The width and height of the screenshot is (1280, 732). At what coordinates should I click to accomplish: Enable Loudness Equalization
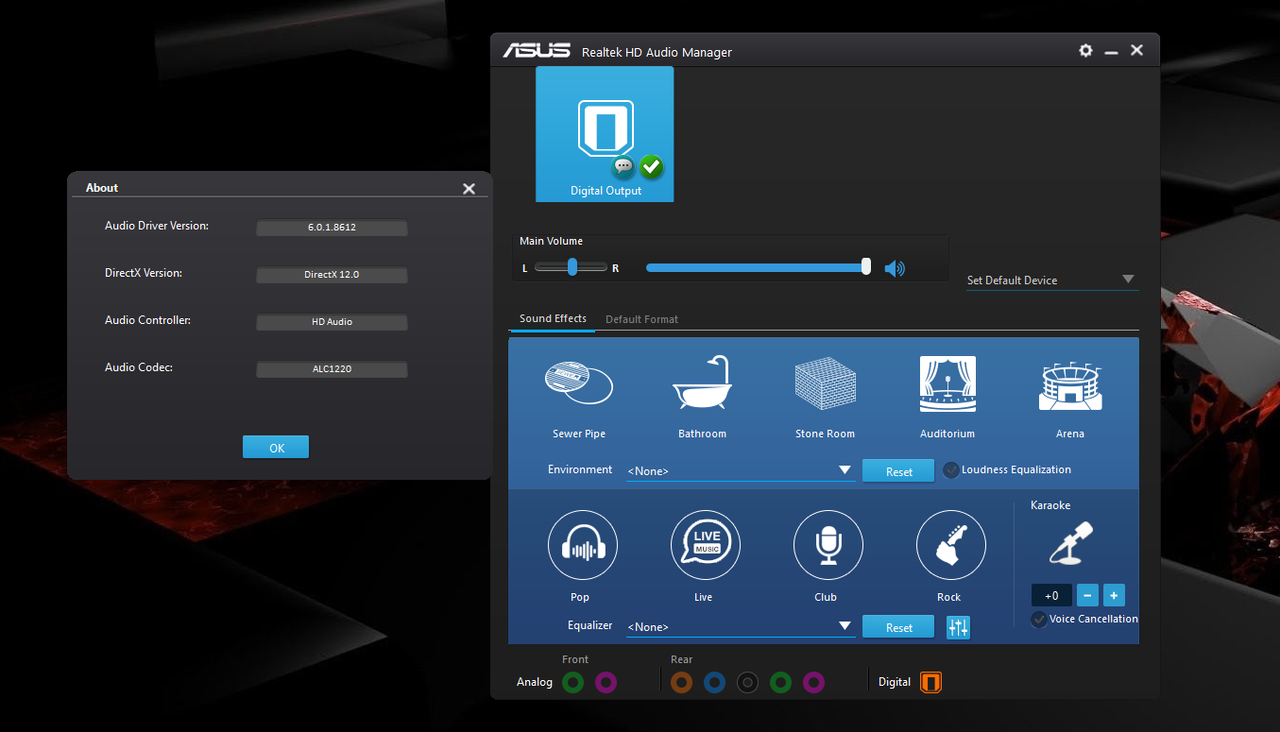click(951, 470)
